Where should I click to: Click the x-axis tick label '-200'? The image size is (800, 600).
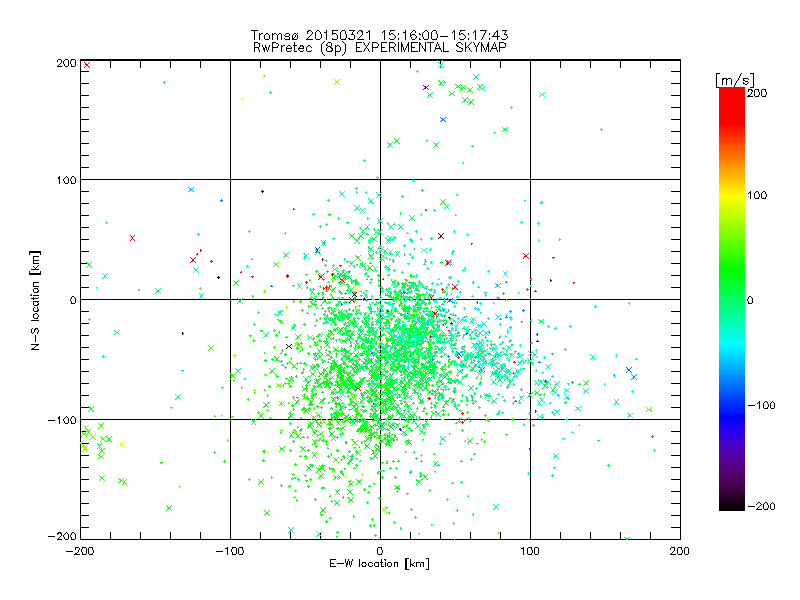coord(80,551)
